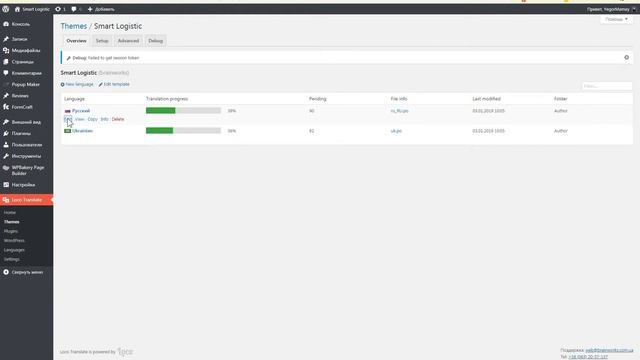640x360 pixels.
Task: Click Copy under Русский row
Action: click(x=93, y=119)
